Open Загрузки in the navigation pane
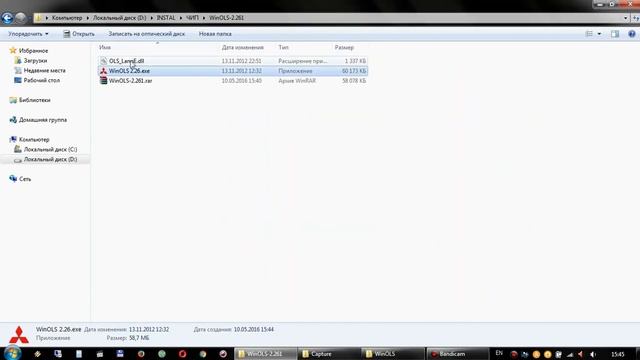Screen dimensions: 640x360 point(35,60)
